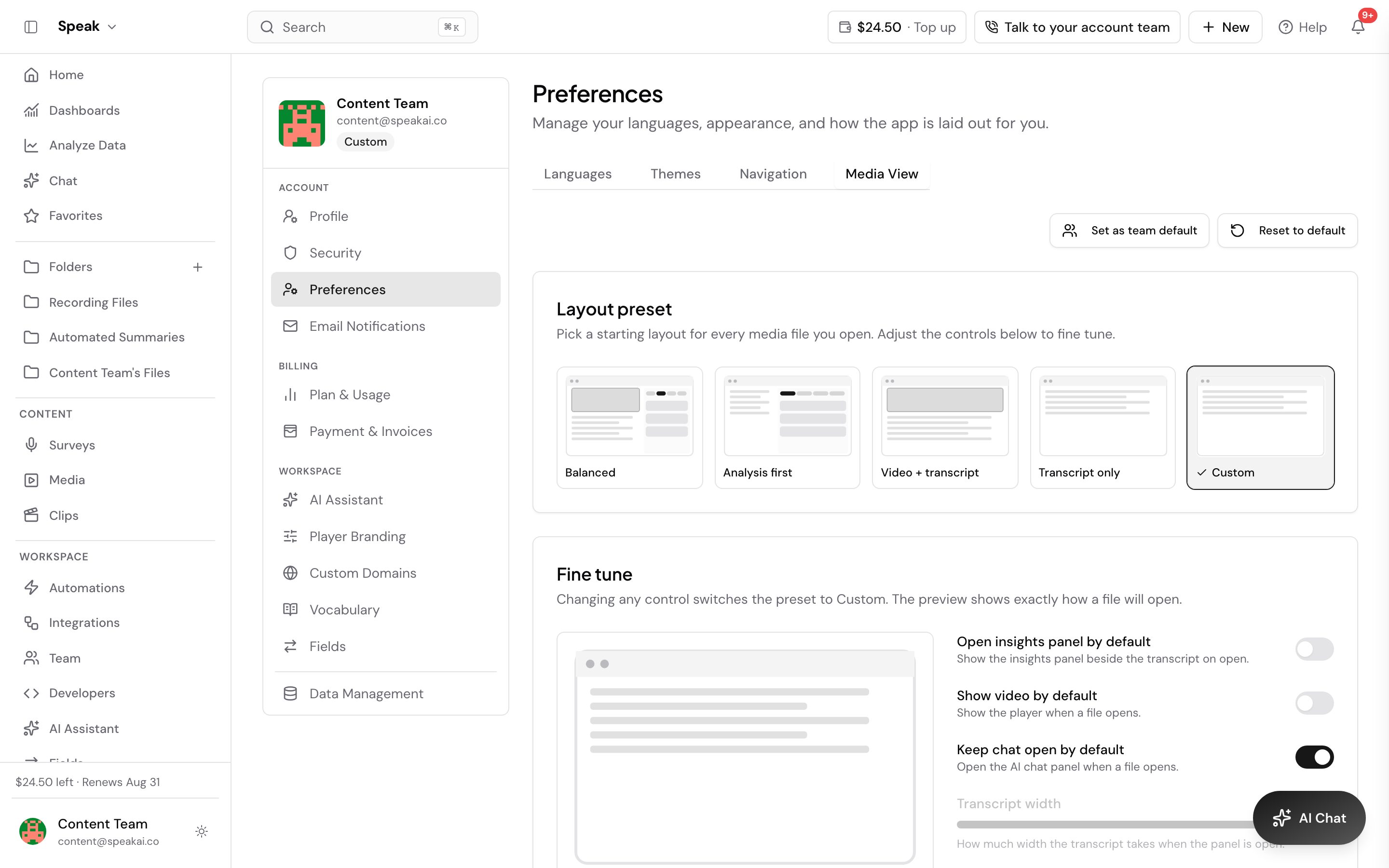Switch to the Navigation tab
This screenshot has height=868, width=1389.
773,174
